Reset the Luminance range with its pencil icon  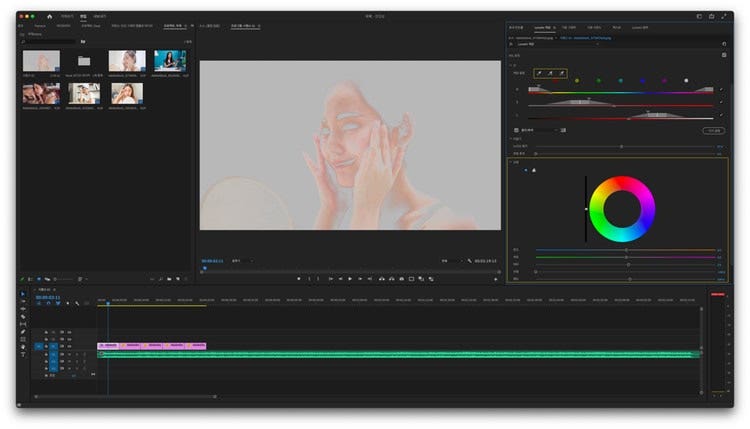click(x=721, y=115)
